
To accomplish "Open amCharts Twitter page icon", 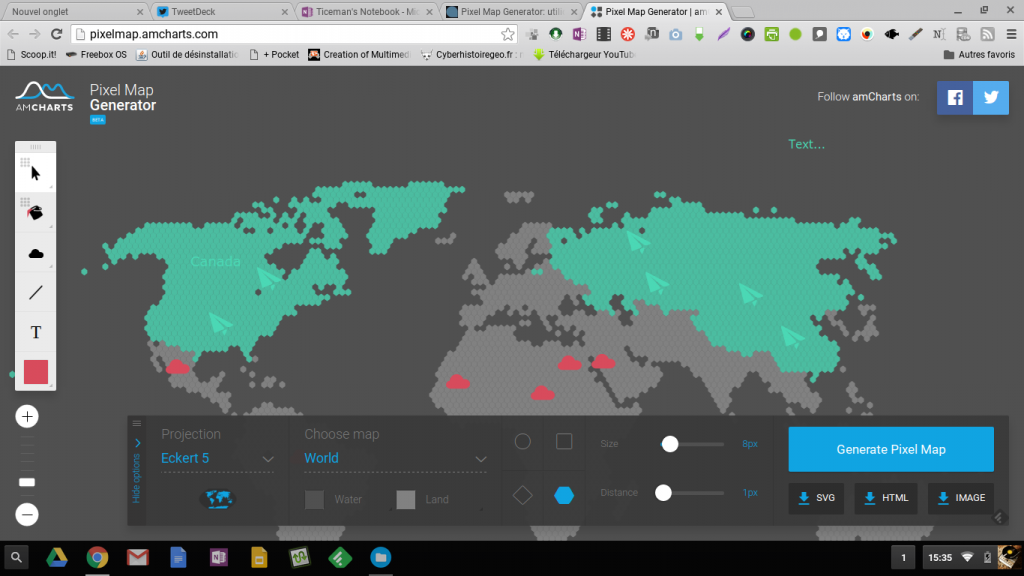I will (991, 98).
